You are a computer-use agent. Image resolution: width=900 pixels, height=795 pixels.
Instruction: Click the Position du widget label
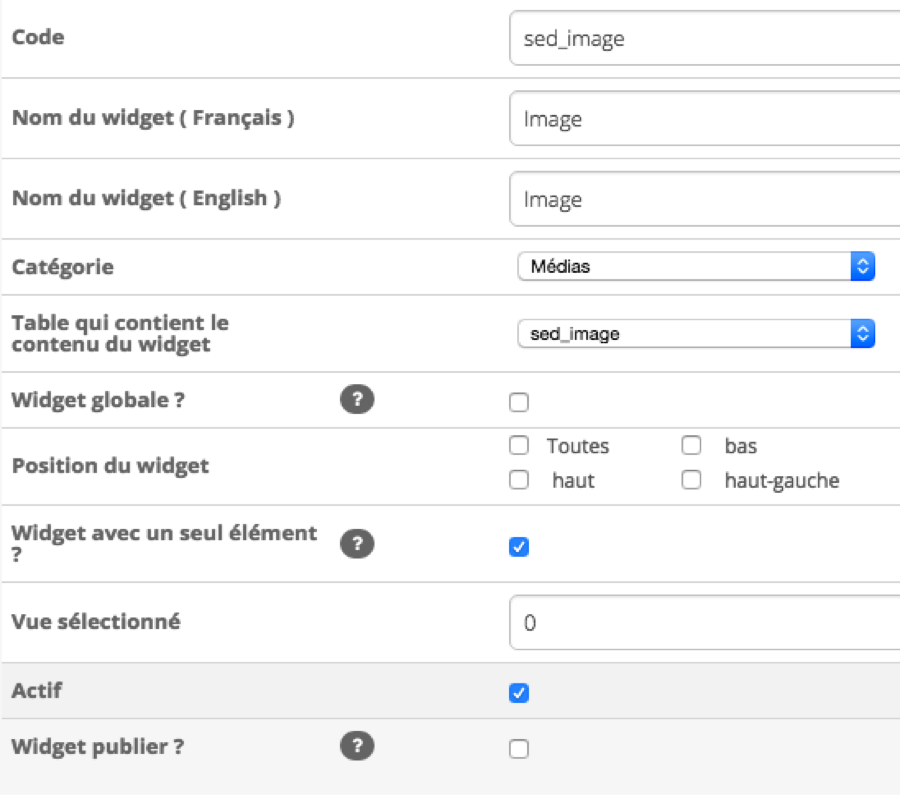click(110, 466)
